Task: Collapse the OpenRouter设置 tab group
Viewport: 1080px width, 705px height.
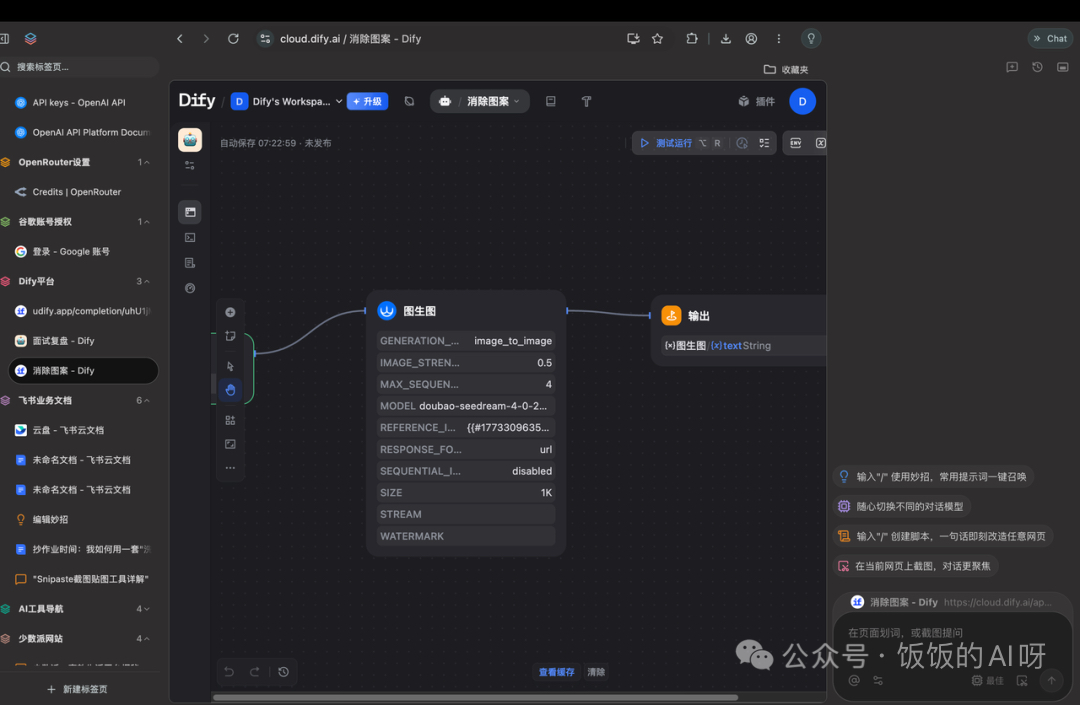Action: [x=148, y=162]
